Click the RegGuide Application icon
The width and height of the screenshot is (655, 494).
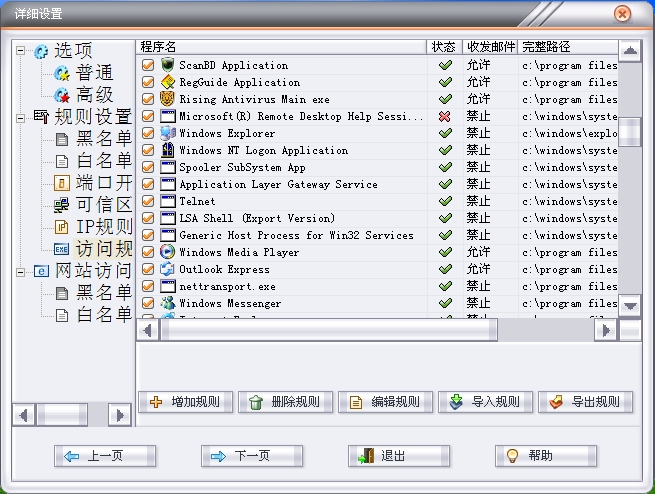[x=168, y=82]
